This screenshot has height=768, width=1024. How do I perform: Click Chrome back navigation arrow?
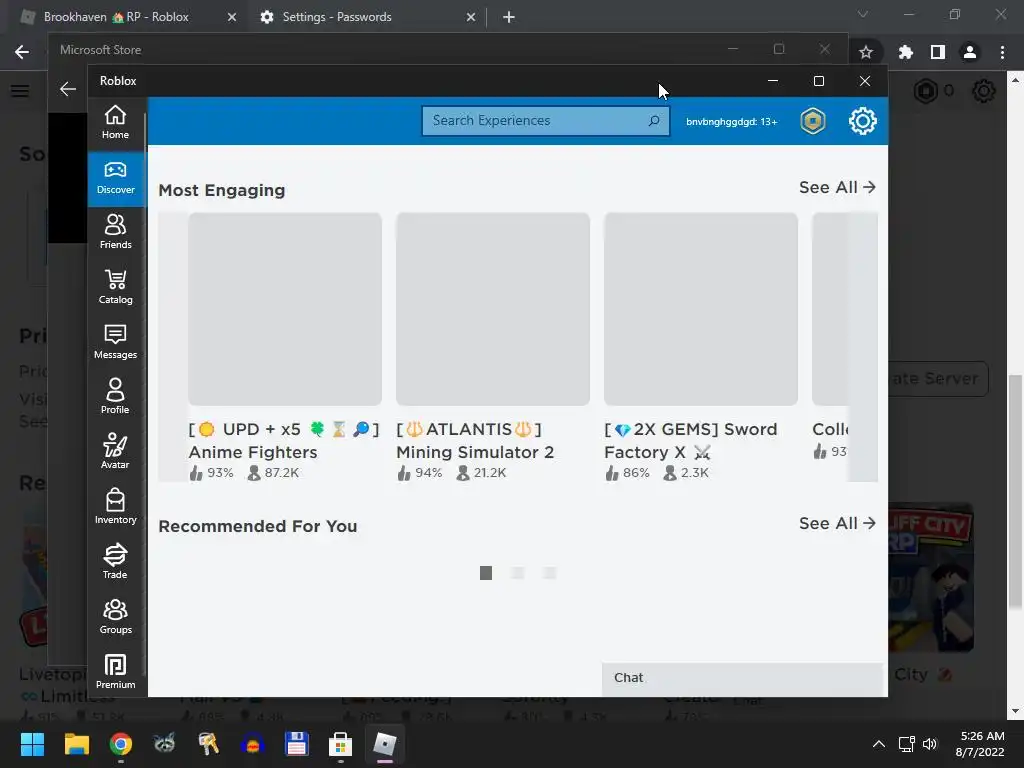22,52
